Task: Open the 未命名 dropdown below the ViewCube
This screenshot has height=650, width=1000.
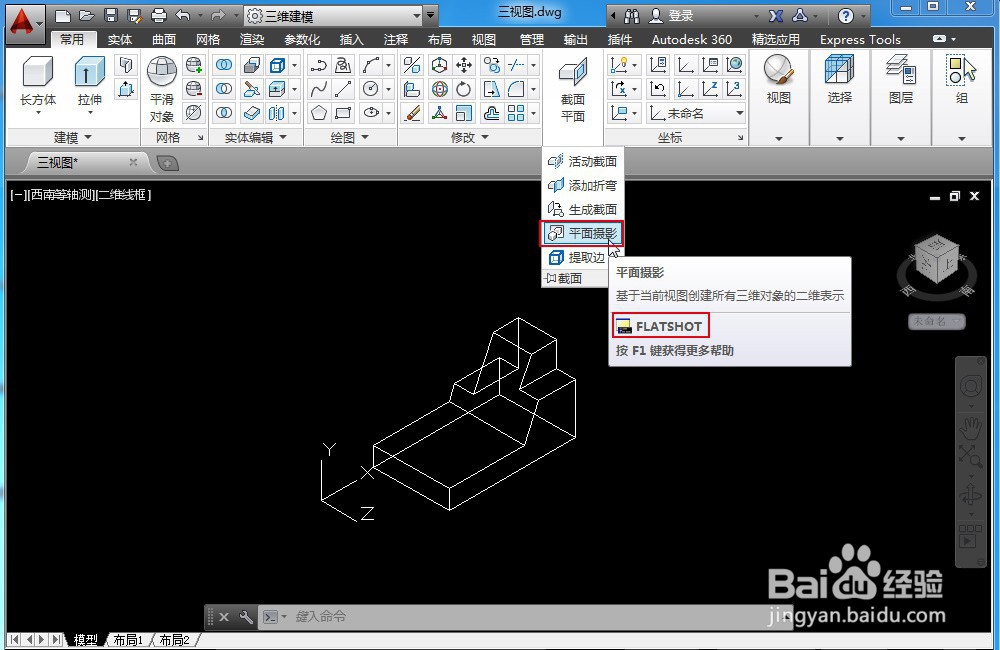Action: [937, 321]
